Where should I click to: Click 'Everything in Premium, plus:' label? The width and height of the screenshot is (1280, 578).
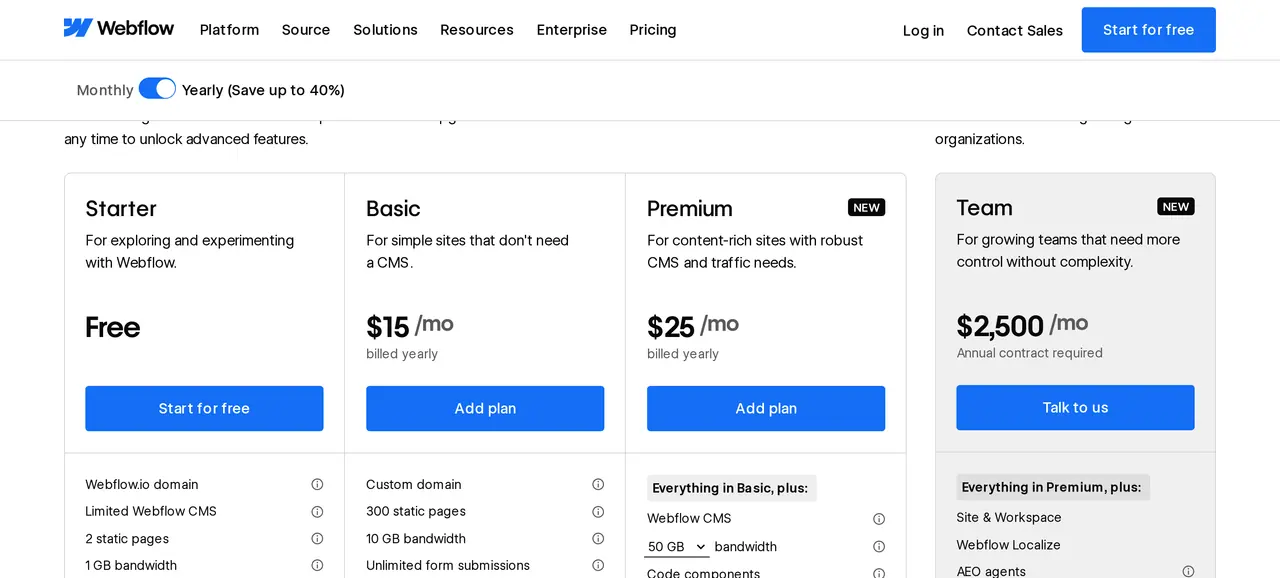(x=1052, y=487)
